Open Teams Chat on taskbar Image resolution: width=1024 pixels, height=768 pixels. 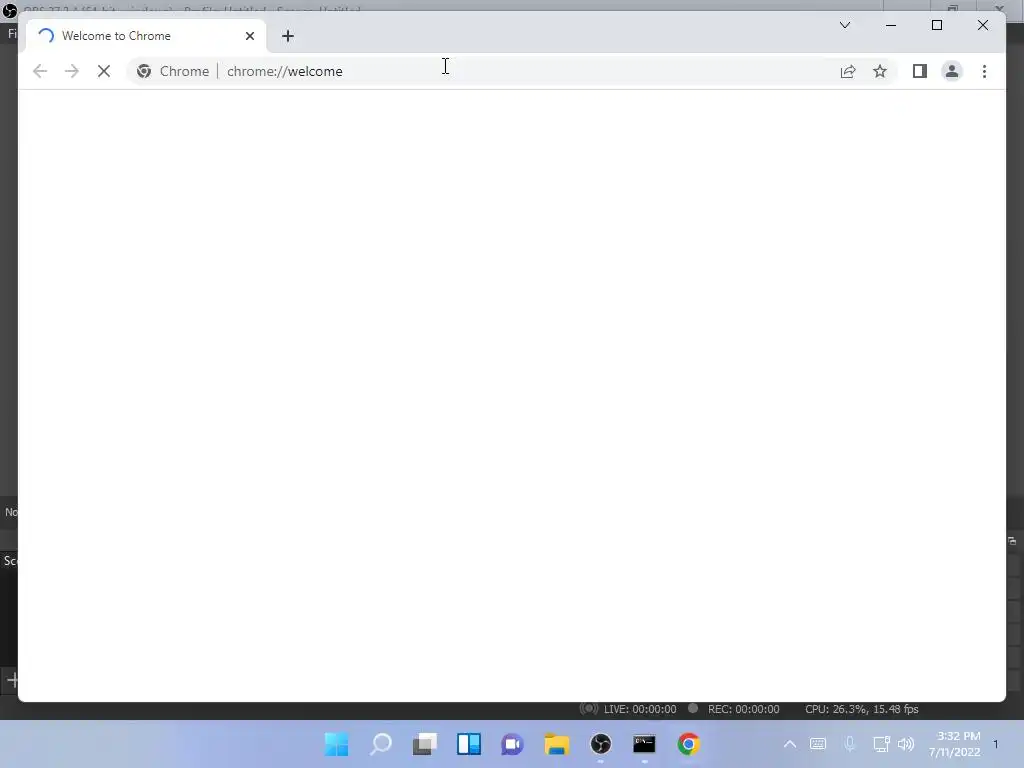click(513, 744)
